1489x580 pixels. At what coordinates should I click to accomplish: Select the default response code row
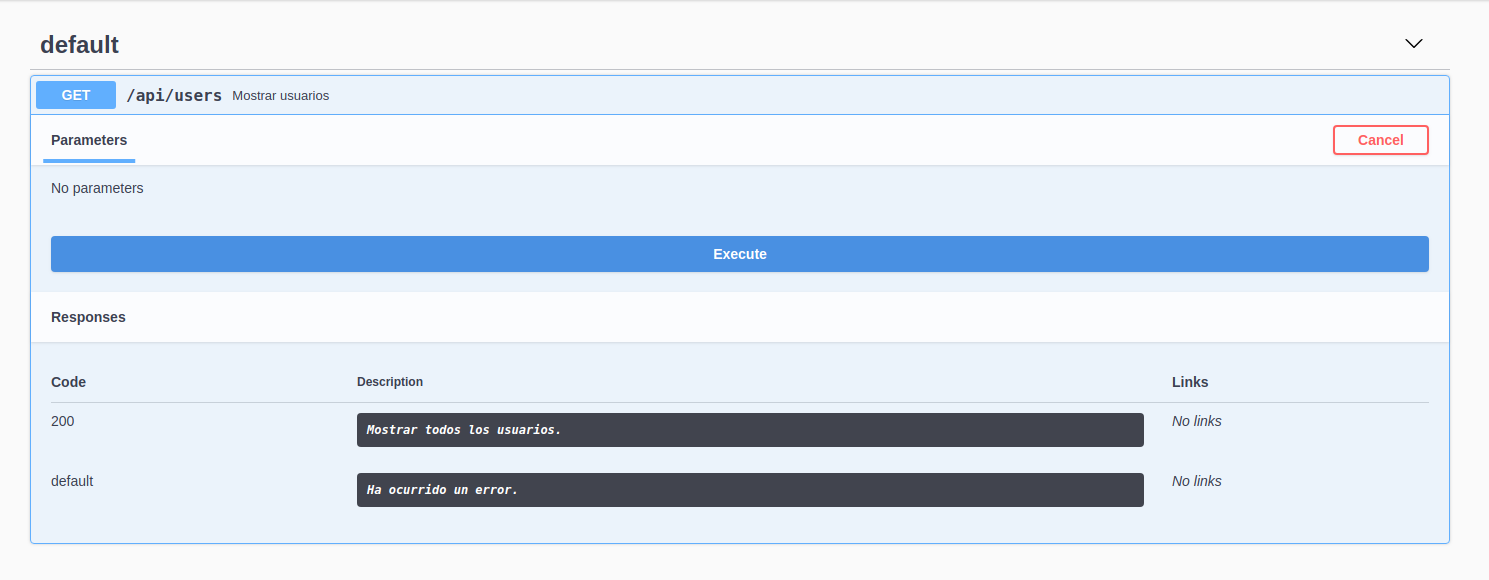coord(72,481)
